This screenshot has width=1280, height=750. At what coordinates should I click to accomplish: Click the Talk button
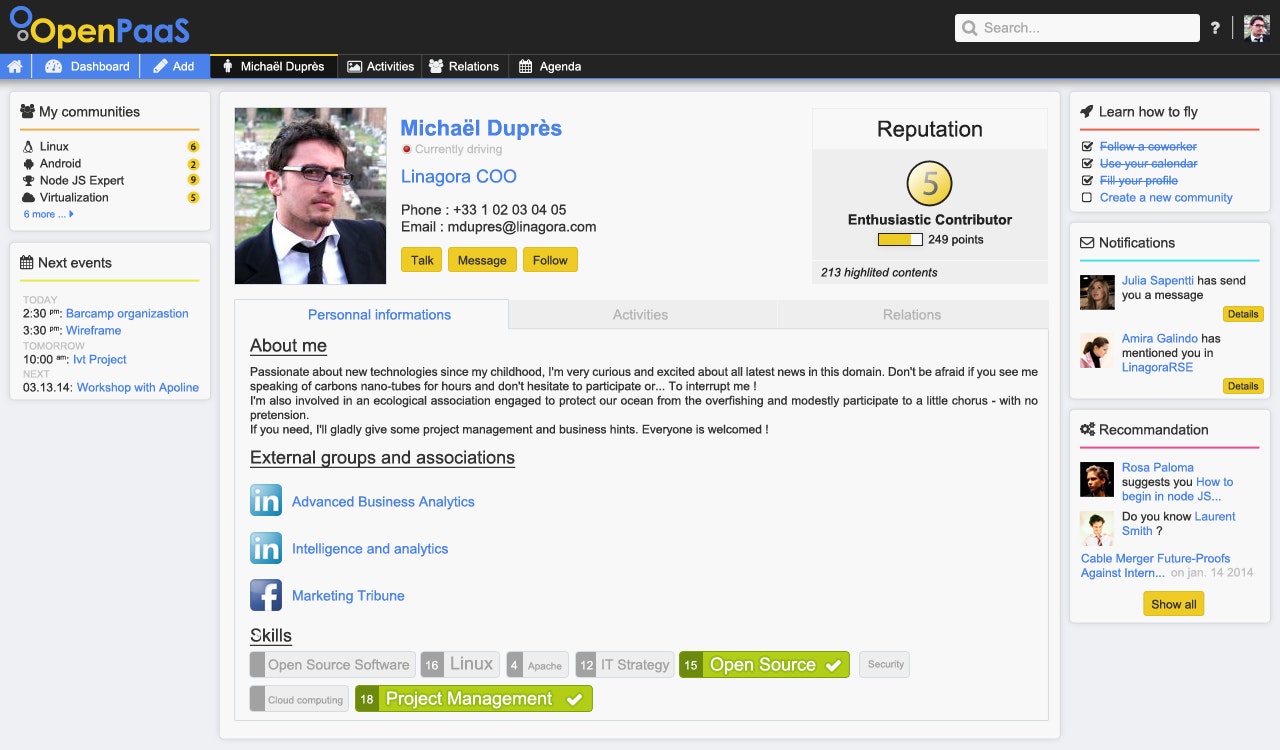click(422, 260)
